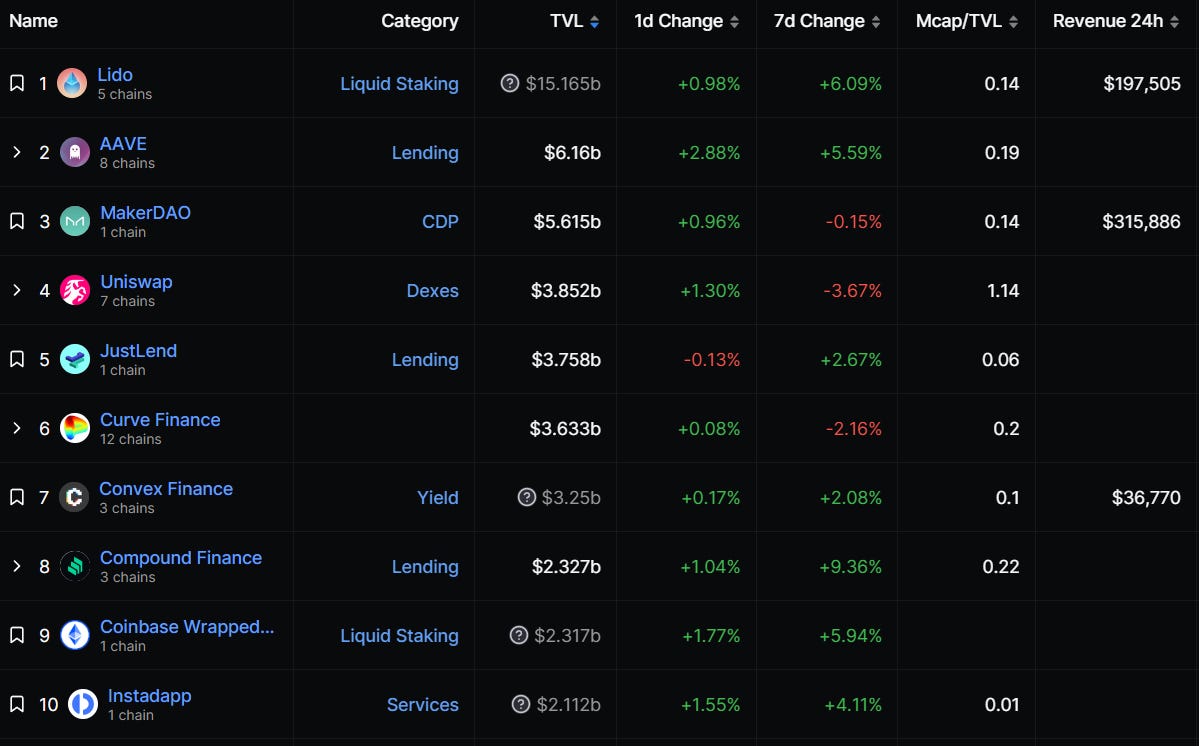Screen dimensions: 1199x746
Task: Open the Services category link
Action: pos(423,705)
